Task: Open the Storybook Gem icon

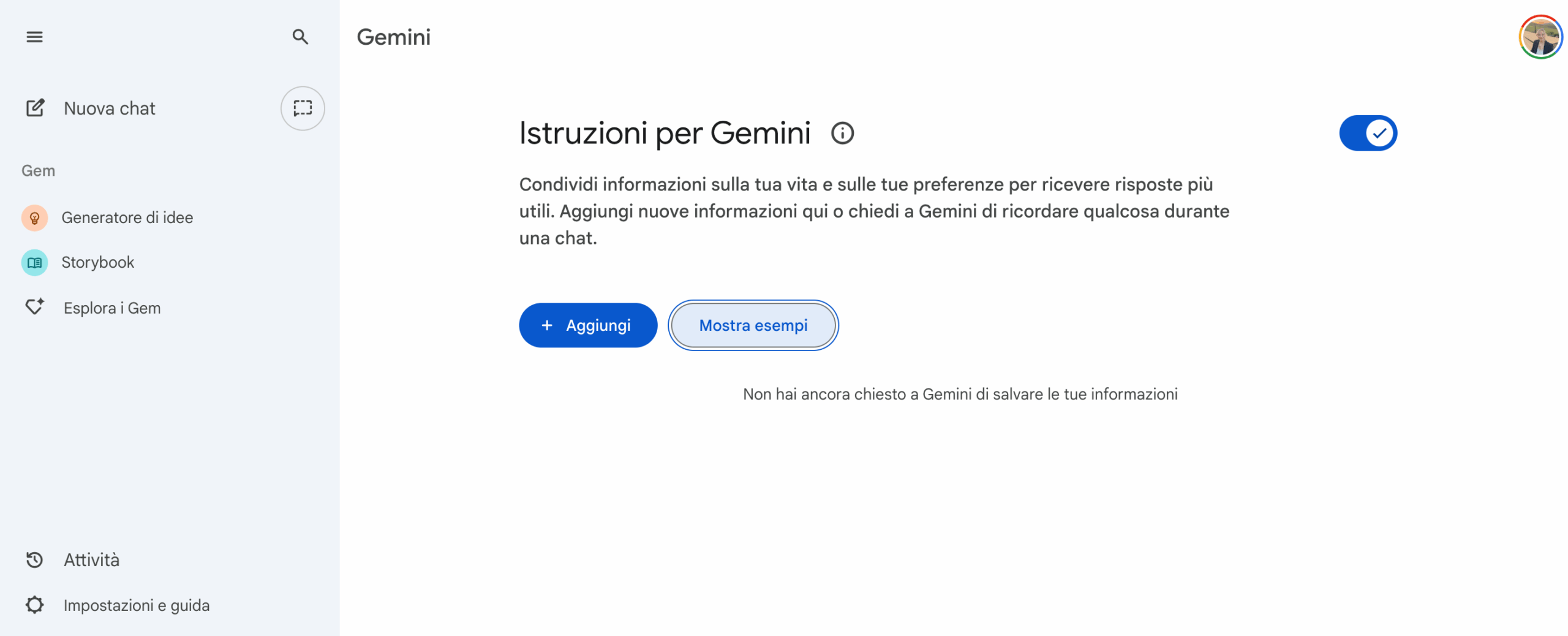Action: tap(34, 262)
